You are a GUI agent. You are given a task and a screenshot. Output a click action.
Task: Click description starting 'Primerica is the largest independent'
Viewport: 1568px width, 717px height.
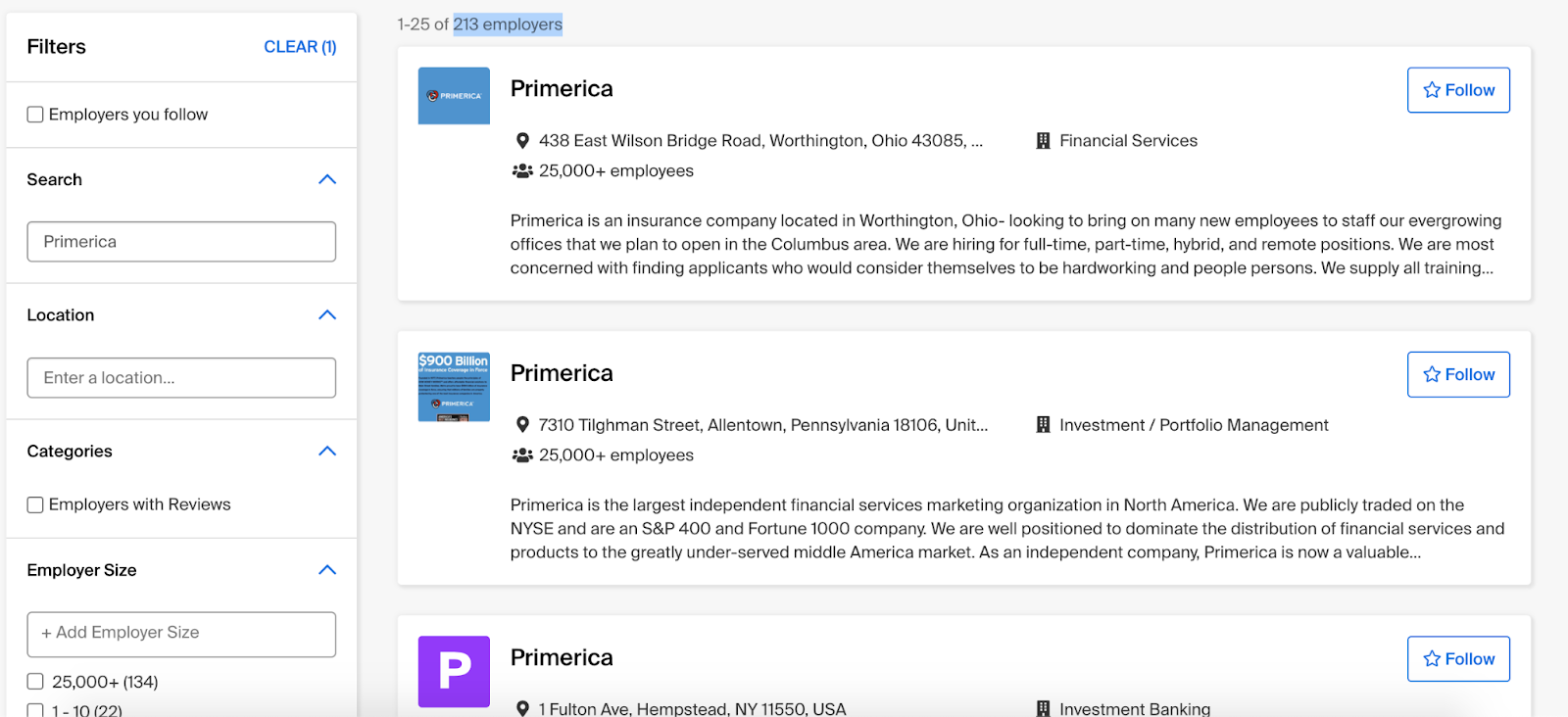(x=1007, y=529)
